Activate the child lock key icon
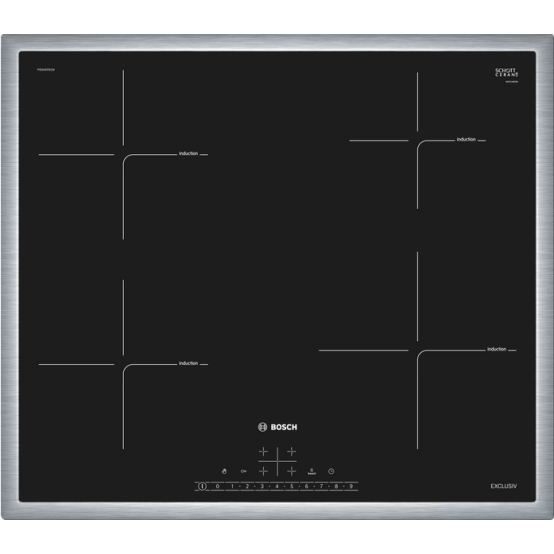 tap(244, 471)
